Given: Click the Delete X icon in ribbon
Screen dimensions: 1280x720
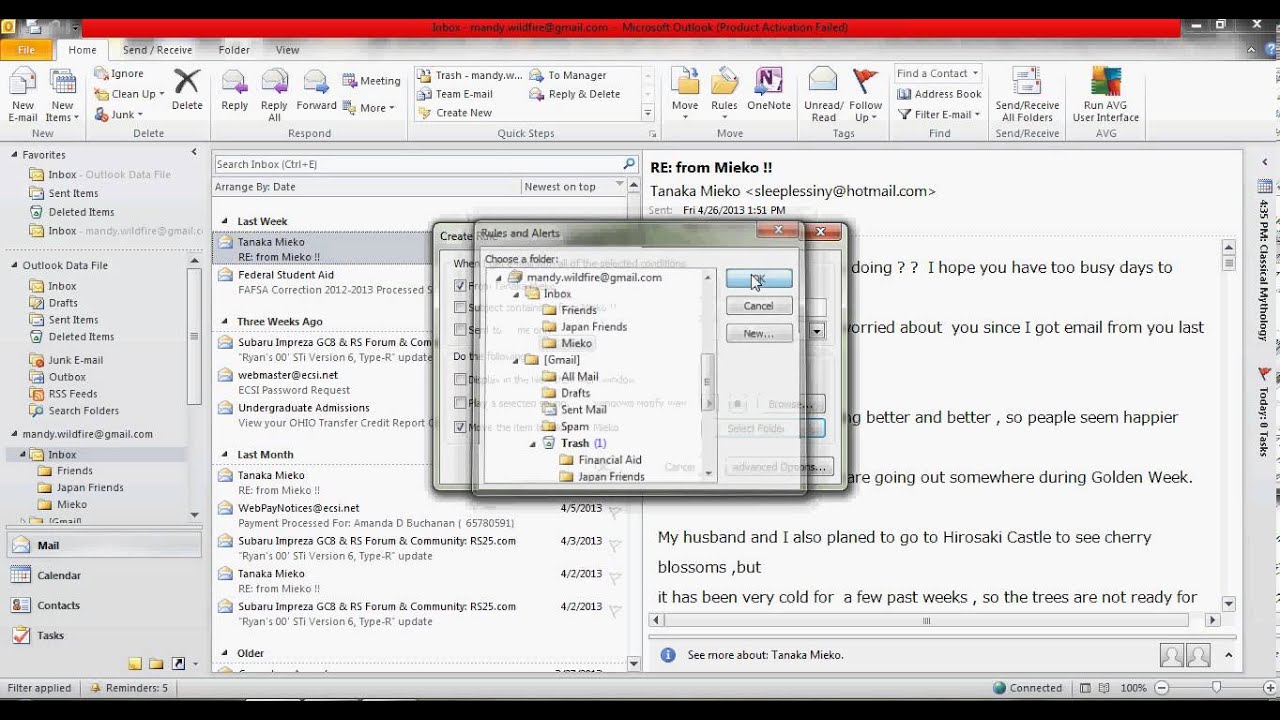Looking at the screenshot, I should pyautogui.click(x=187, y=90).
